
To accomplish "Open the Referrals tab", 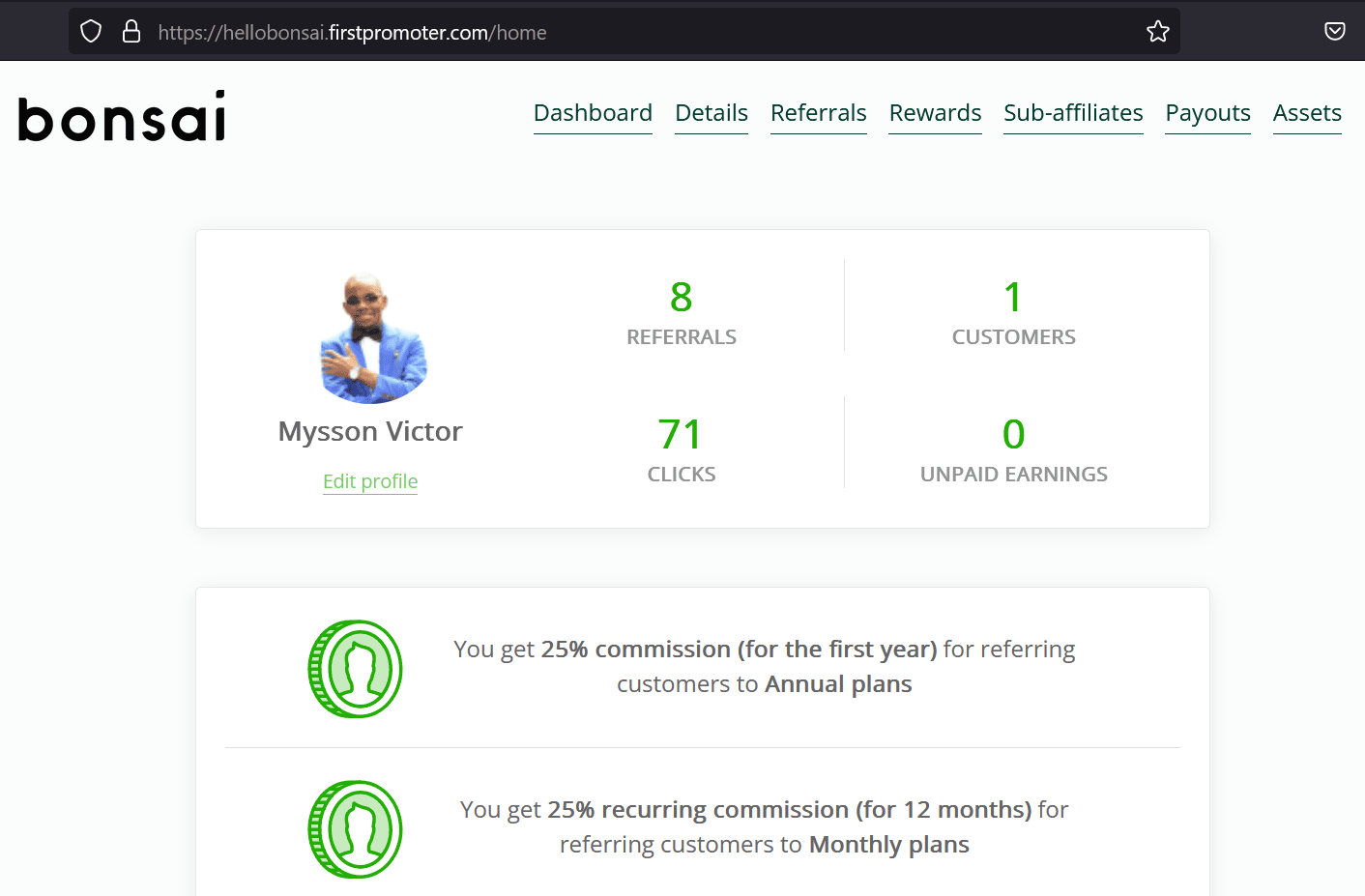I will 819,113.
